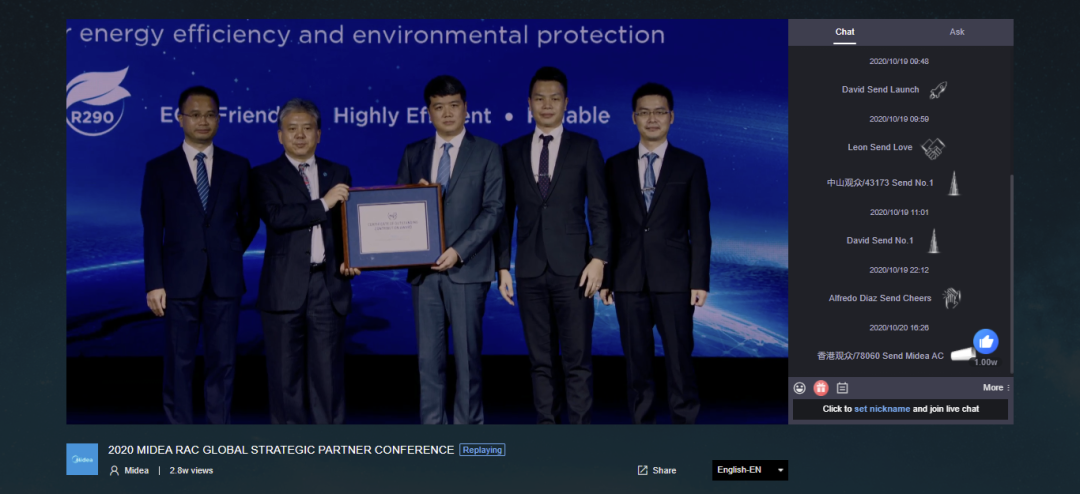Screen dimensions: 1080x494
Task: Click the set nickname link
Action: (x=881, y=409)
